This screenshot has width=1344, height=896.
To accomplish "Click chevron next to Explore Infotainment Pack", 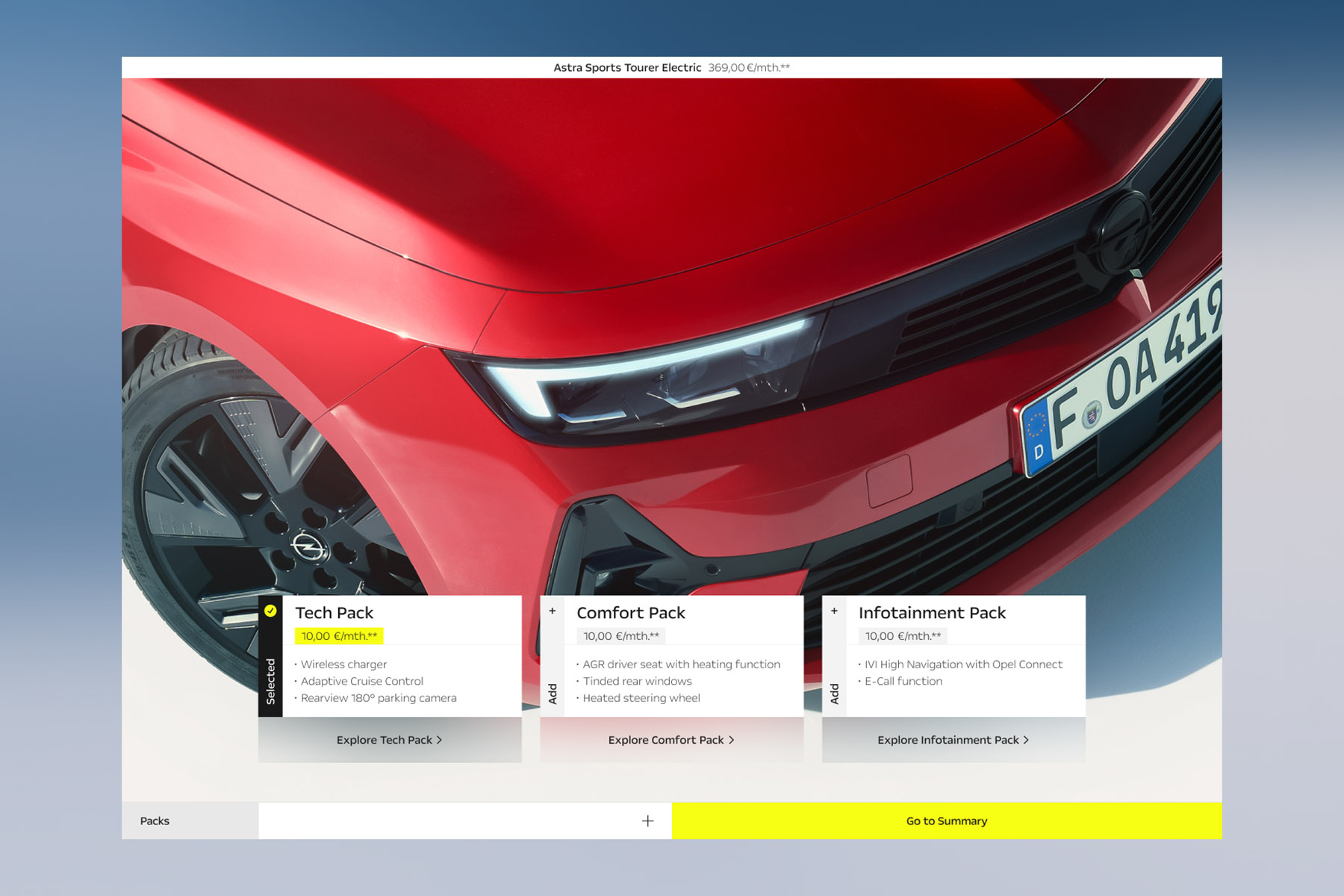I will 1026,740.
